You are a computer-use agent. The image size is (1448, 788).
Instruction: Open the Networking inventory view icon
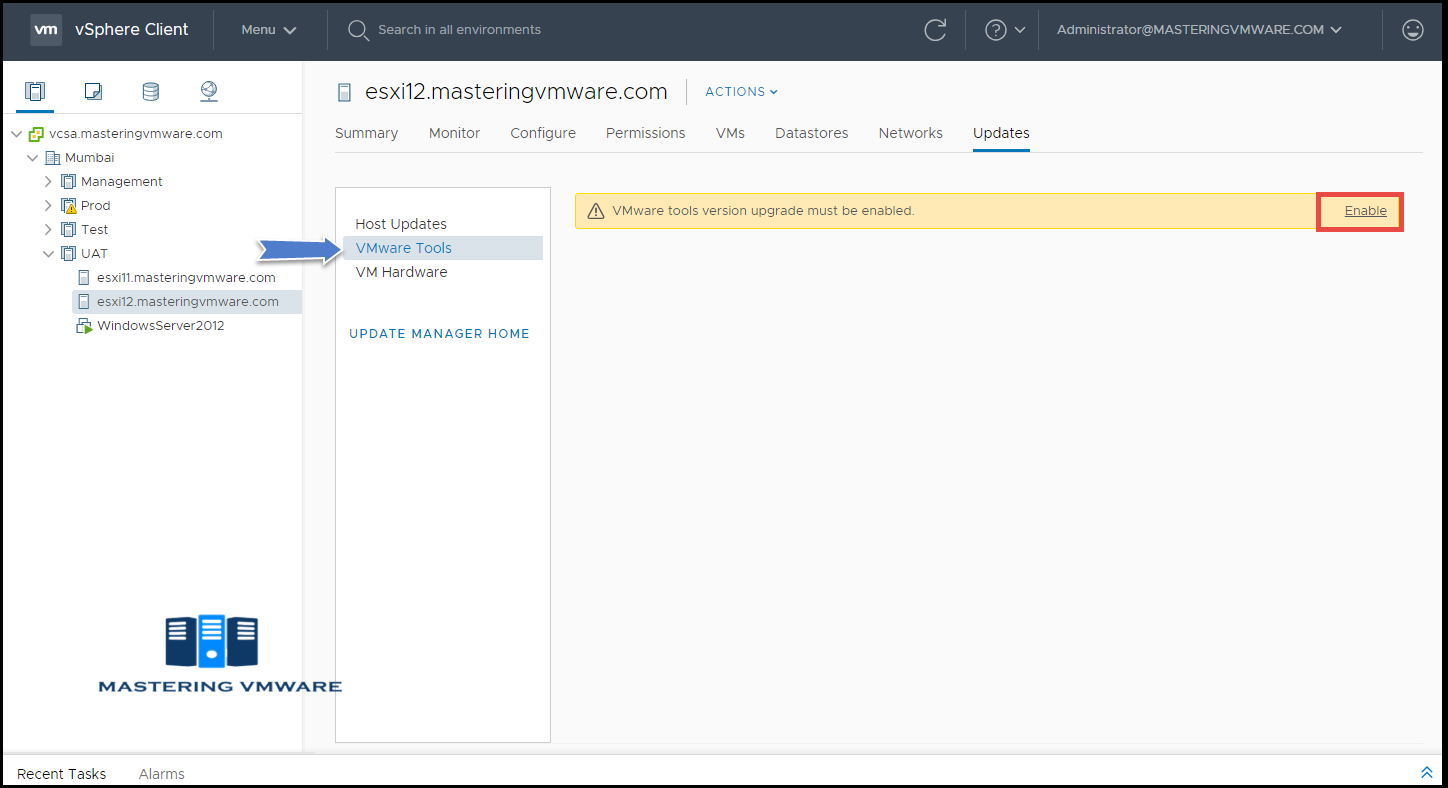pos(208,92)
